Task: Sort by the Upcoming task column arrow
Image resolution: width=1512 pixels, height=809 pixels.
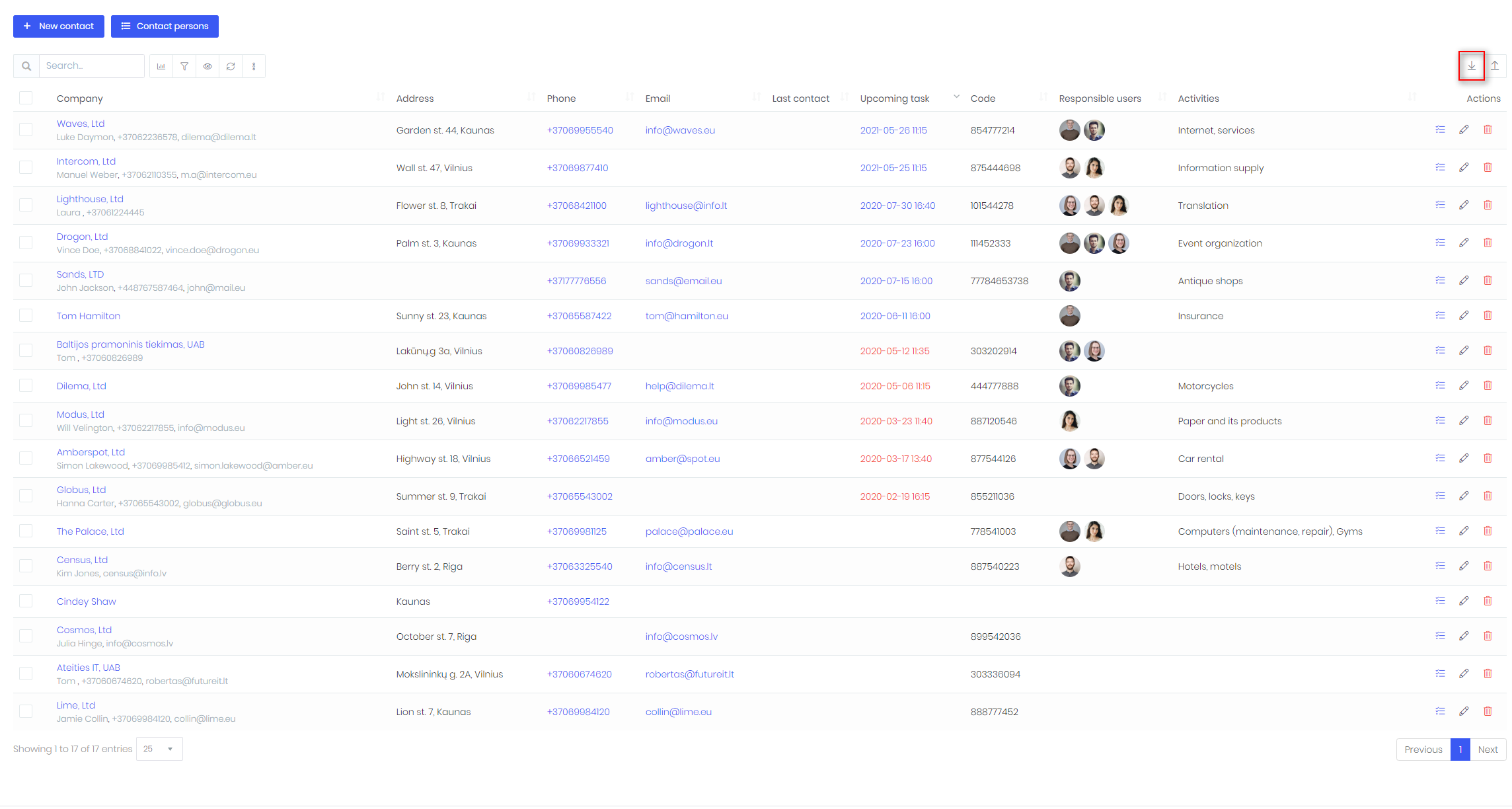Action: pos(956,97)
